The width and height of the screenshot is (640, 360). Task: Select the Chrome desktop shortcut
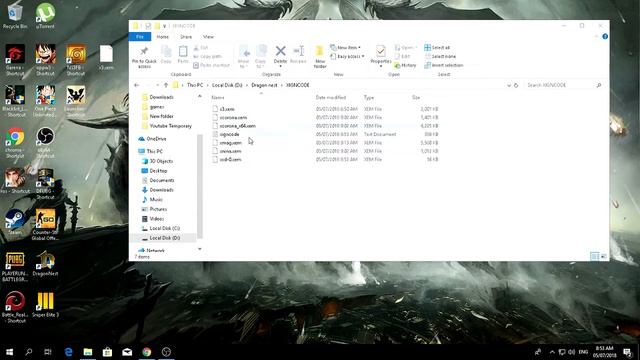click(15, 143)
